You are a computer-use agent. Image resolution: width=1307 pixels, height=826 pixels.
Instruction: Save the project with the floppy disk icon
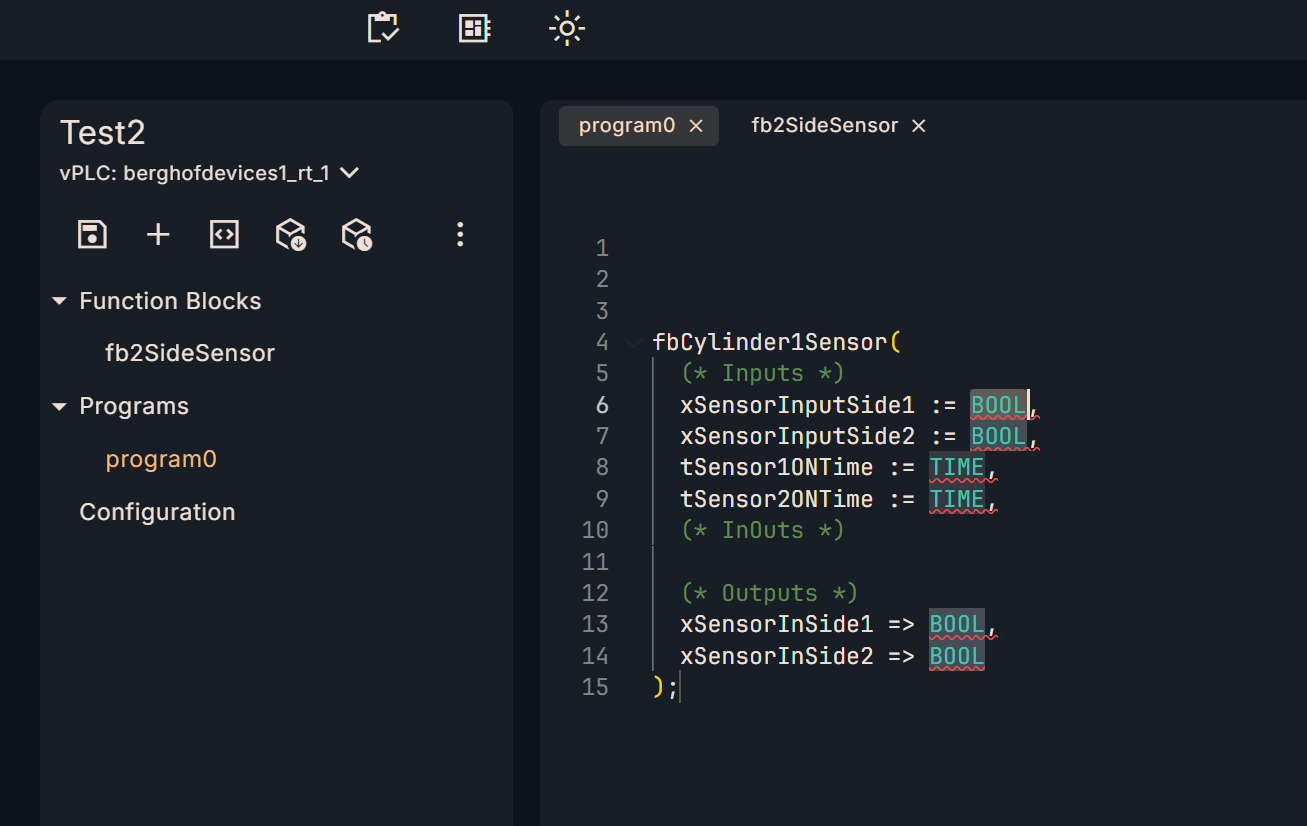click(x=92, y=235)
